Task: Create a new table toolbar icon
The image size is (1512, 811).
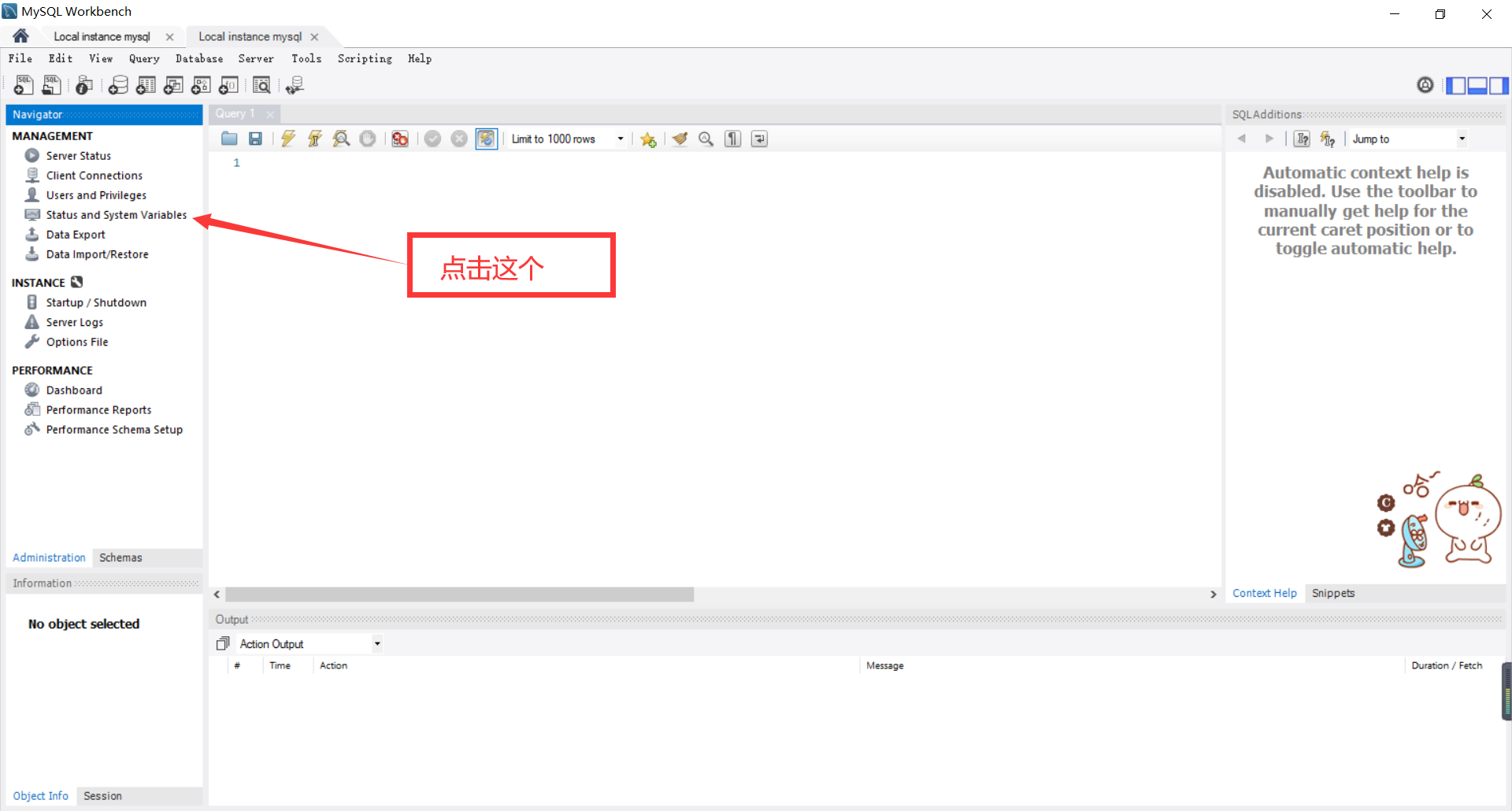Action: point(146,85)
